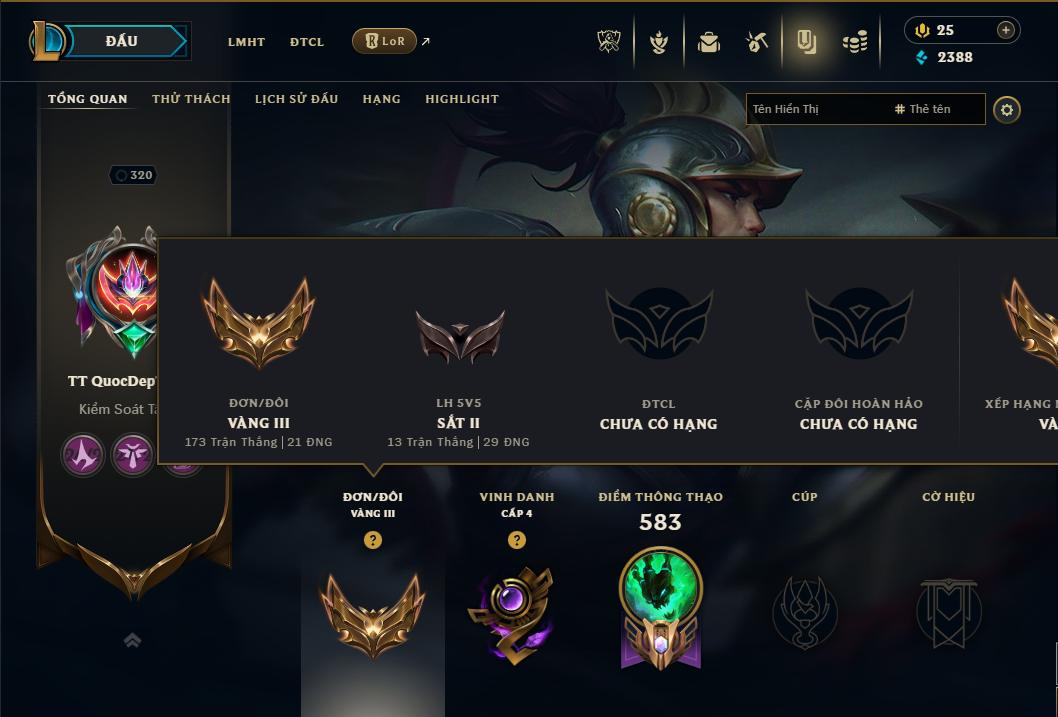The image size is (1058, 717).
Task: Select the ĐTCL menu item
Action: (x=307, y=42)
